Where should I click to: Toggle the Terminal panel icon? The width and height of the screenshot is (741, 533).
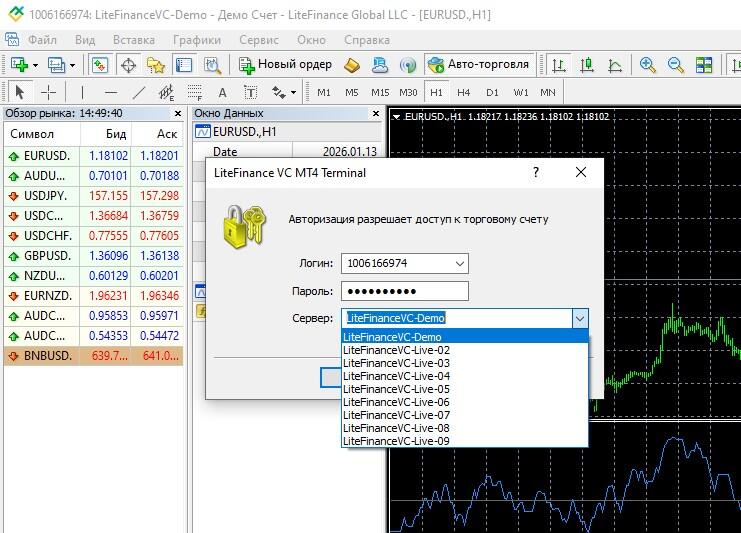click(x=184, y=65)
